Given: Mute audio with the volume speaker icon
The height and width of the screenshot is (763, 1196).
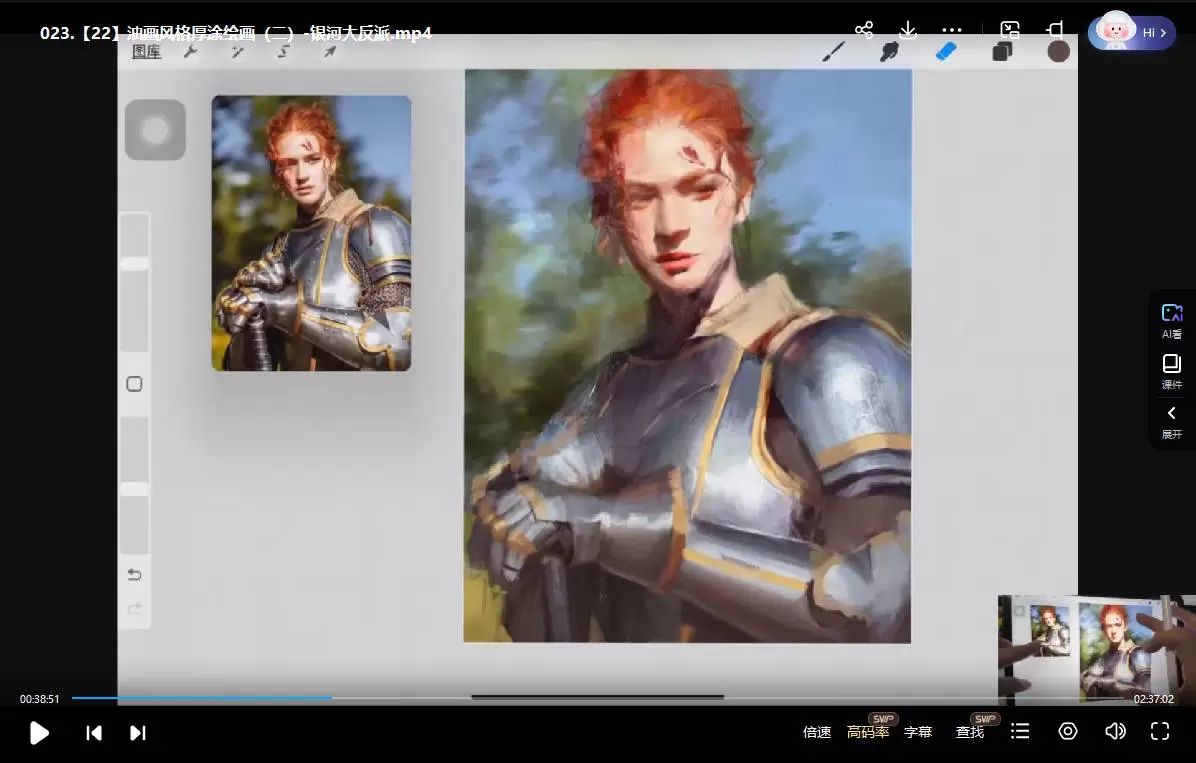Looking at the screenshot, I should [1115, 732].
